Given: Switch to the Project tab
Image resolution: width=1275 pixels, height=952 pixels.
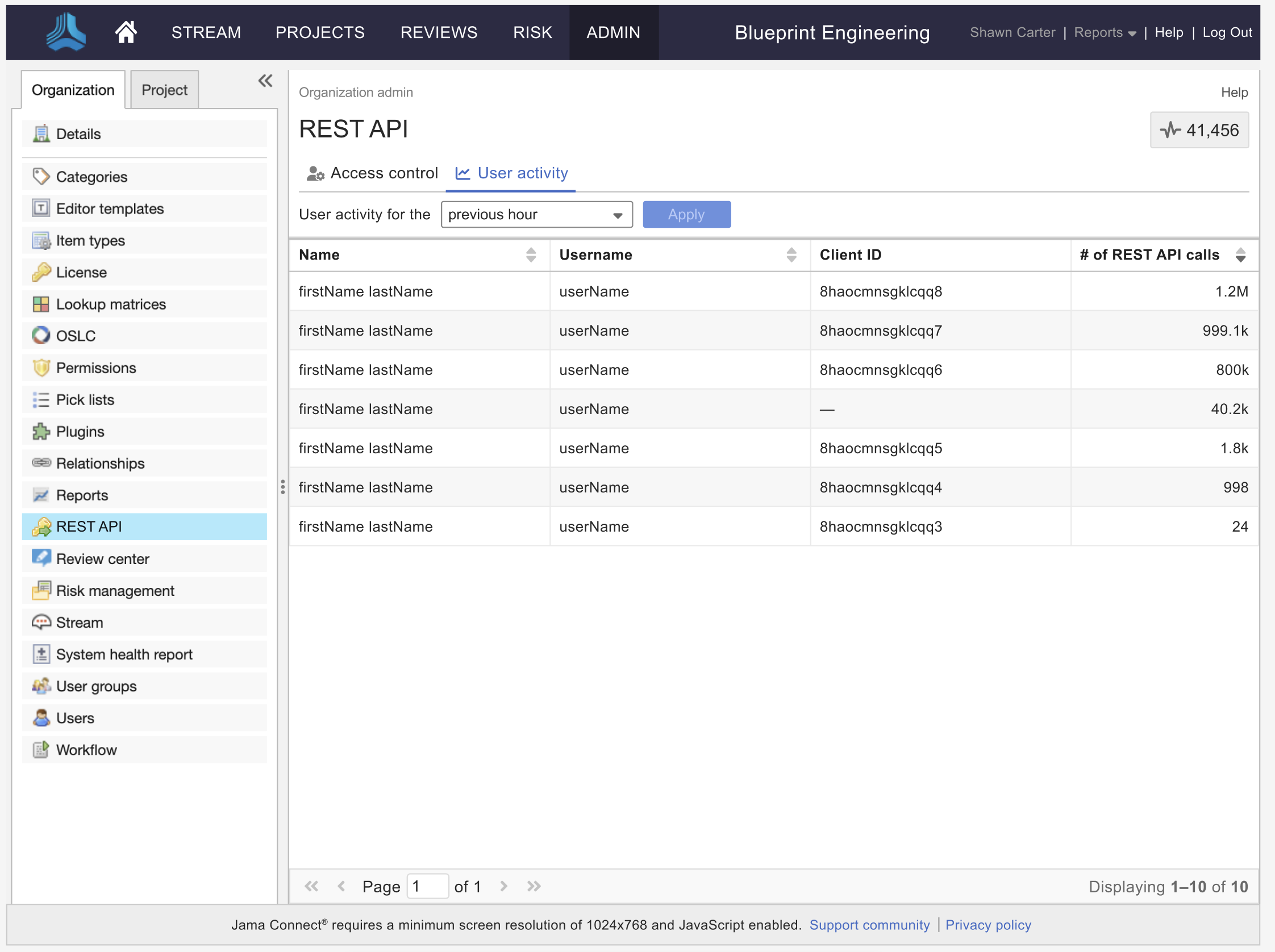Looking at the screenshot, I should coord(164,89).
